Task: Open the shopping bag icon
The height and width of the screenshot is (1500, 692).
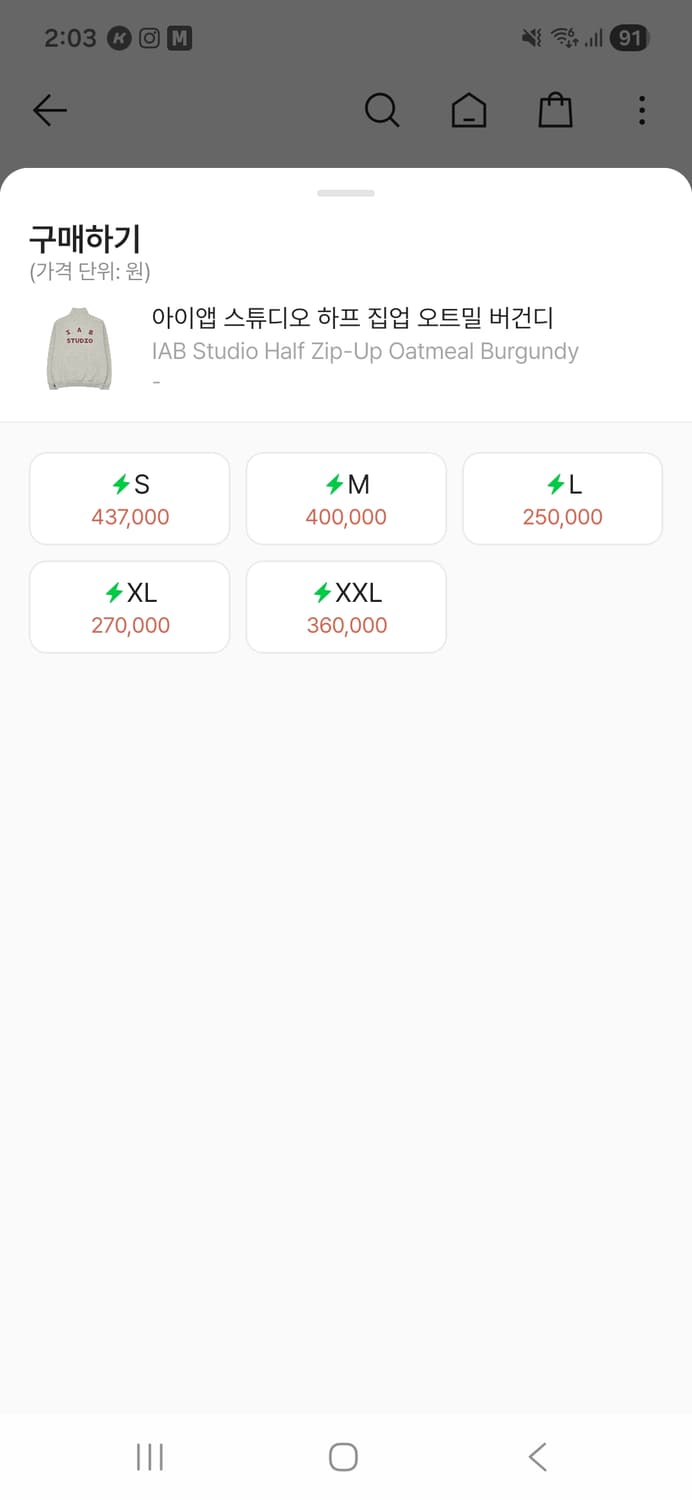Action: [555, 110]
